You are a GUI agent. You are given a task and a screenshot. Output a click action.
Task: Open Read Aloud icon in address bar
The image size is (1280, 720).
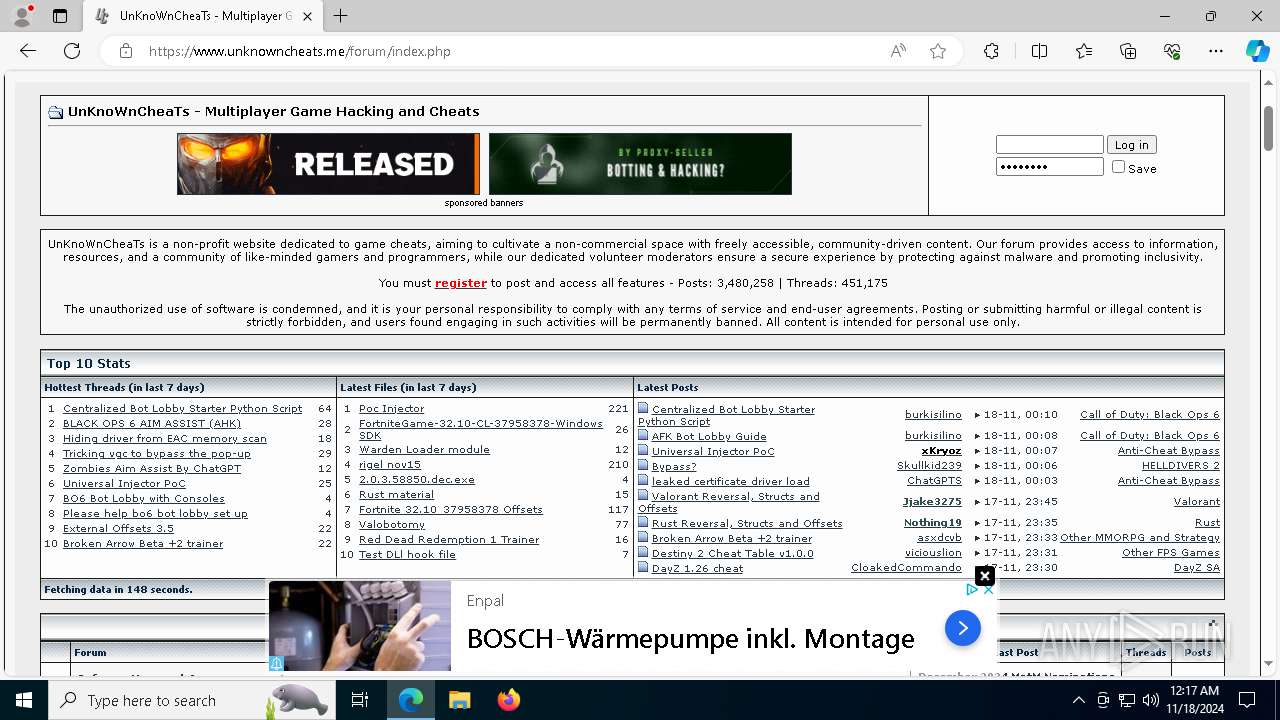898,51
